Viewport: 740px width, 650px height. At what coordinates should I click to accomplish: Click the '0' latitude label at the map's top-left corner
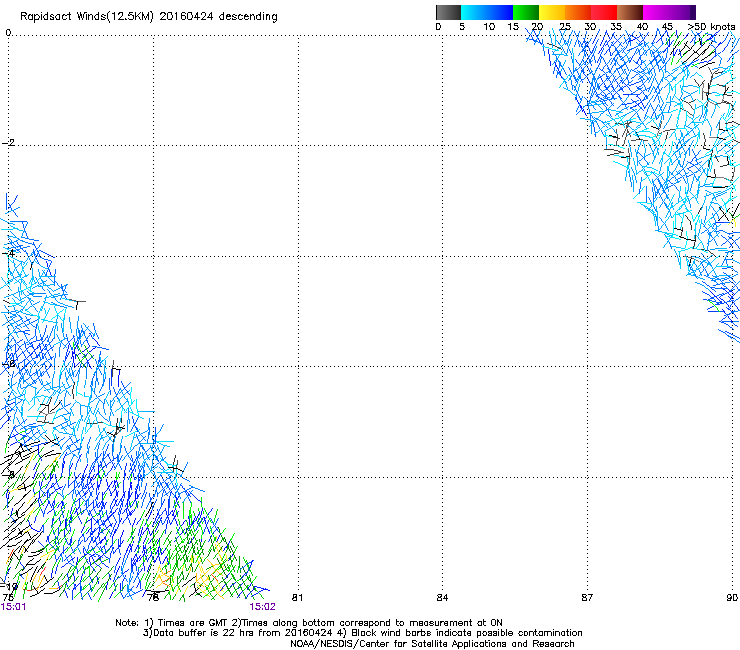pos(8,33)
